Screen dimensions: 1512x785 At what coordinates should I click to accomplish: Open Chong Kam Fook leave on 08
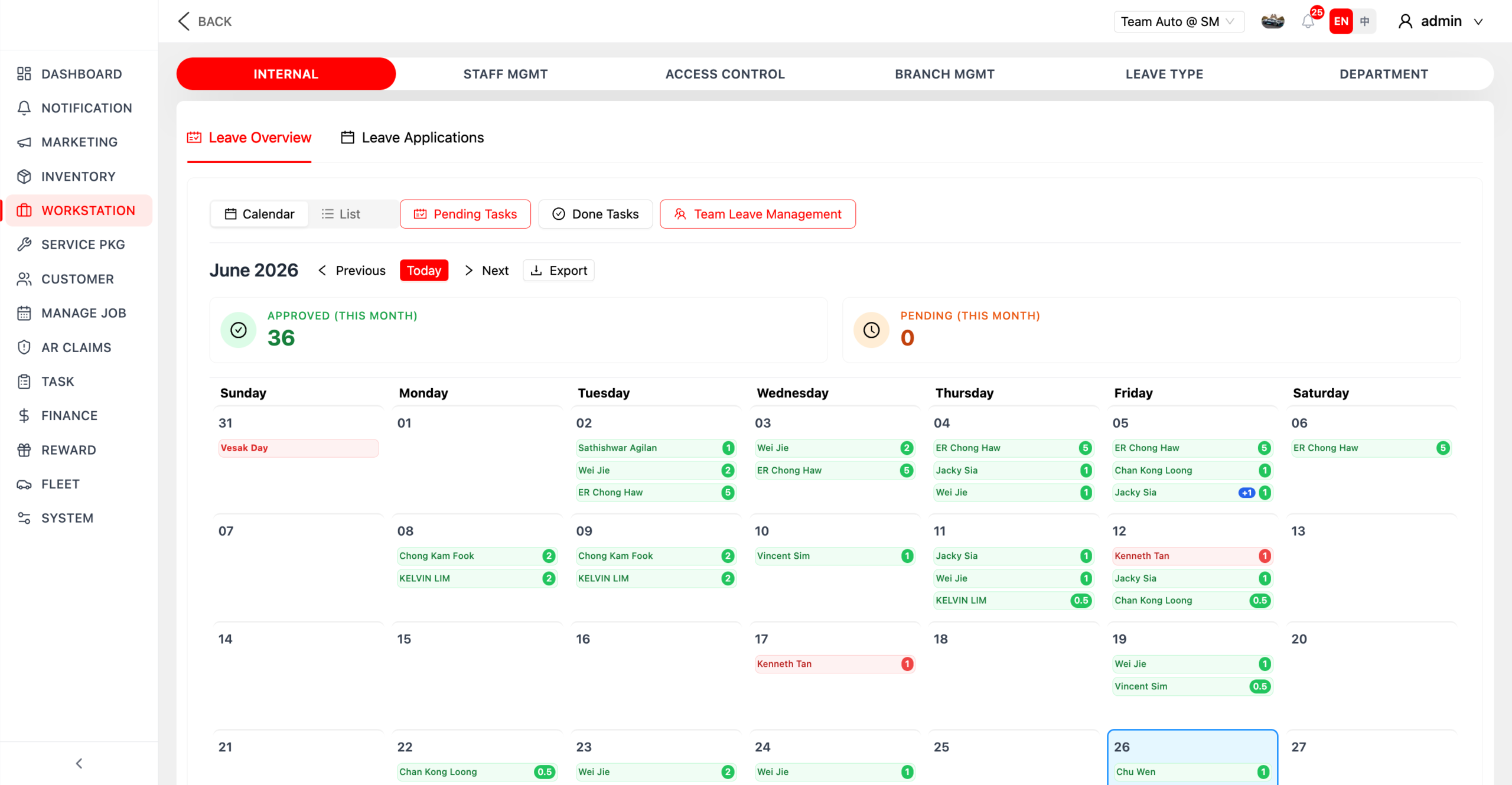click(x=477, y=556)
